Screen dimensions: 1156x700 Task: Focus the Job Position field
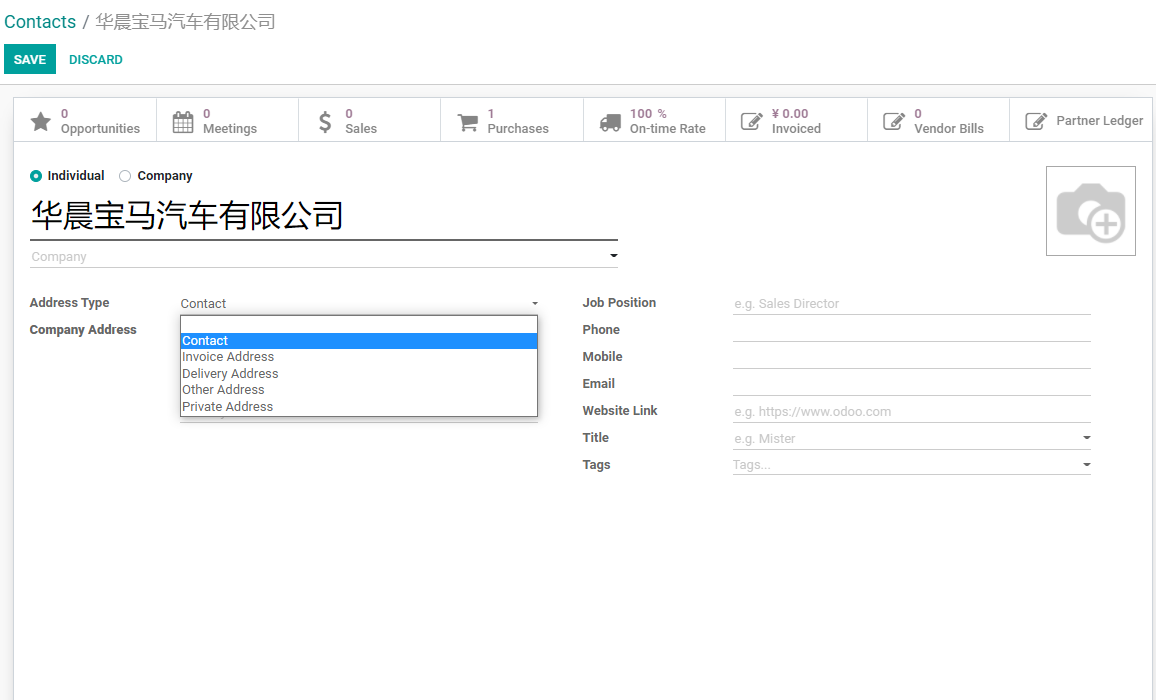click(911, 303)
